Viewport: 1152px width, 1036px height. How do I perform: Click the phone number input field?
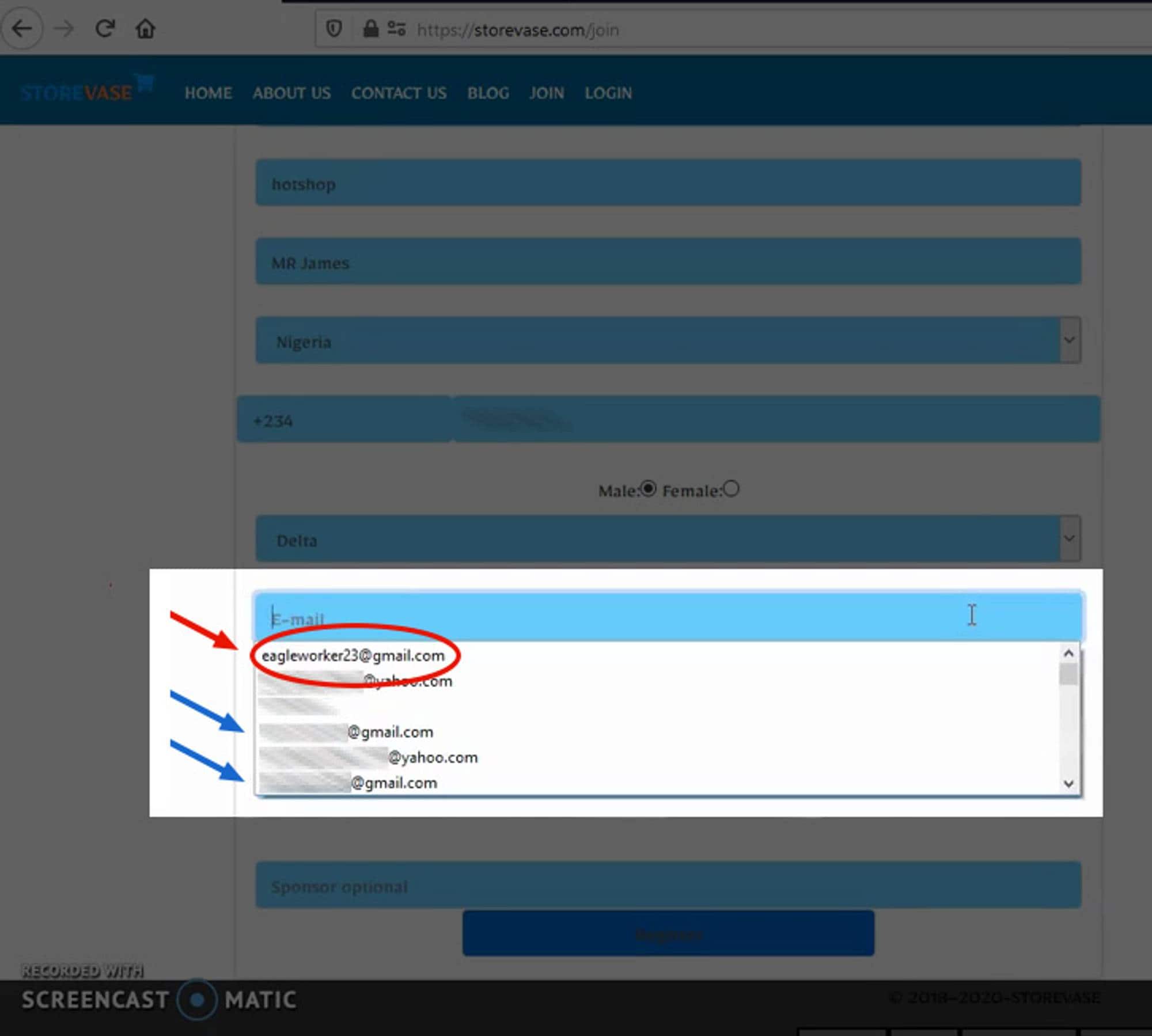[x=776, y=419]
